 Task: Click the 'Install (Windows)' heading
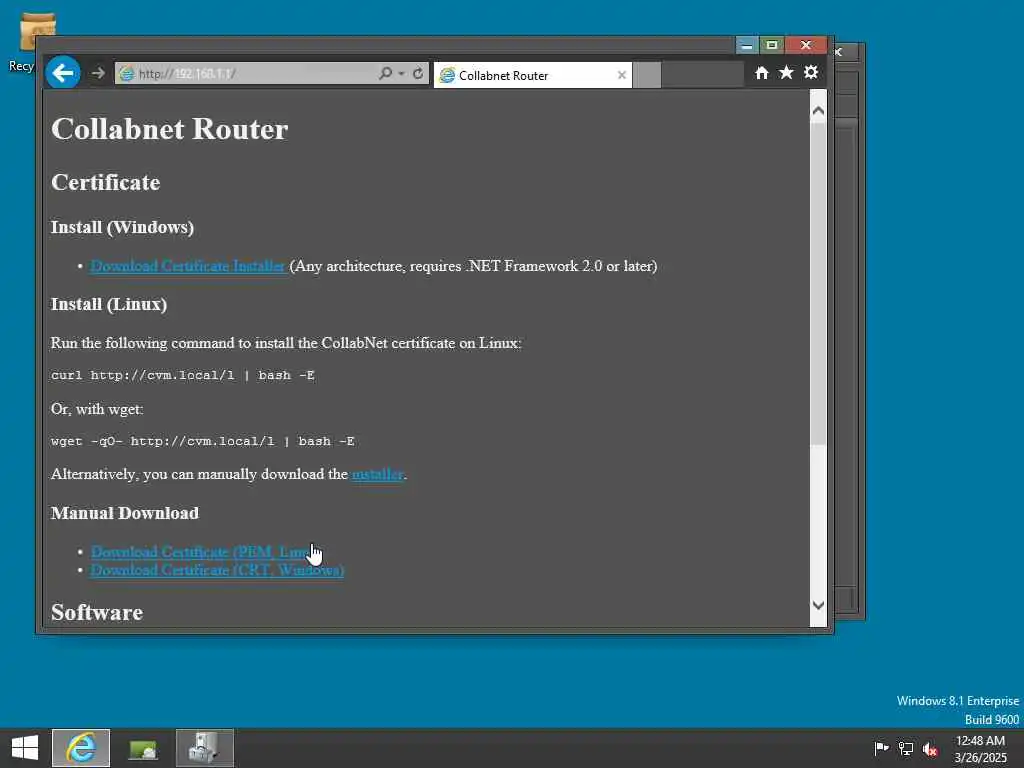(x=122, y=227)
